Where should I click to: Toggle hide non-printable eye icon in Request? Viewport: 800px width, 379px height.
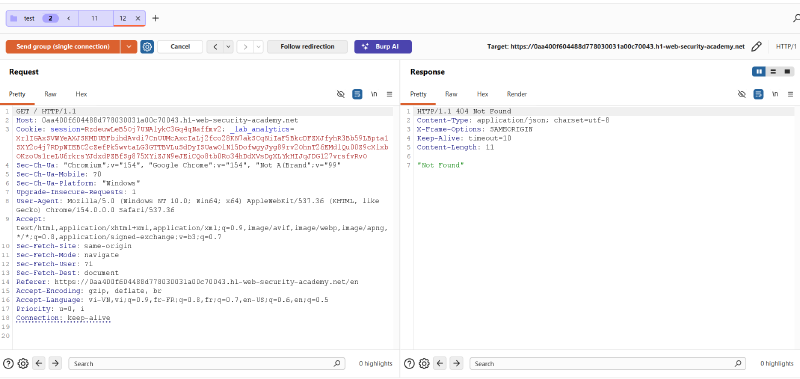click(x=341, y=94)
